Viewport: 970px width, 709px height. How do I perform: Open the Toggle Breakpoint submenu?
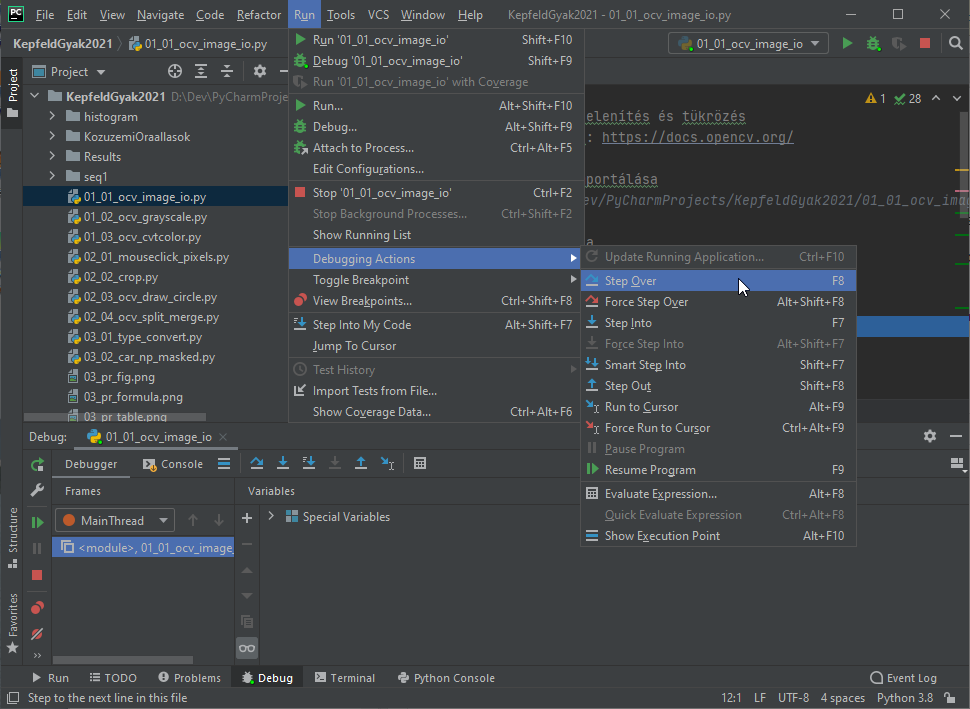[x=436, y=280]
